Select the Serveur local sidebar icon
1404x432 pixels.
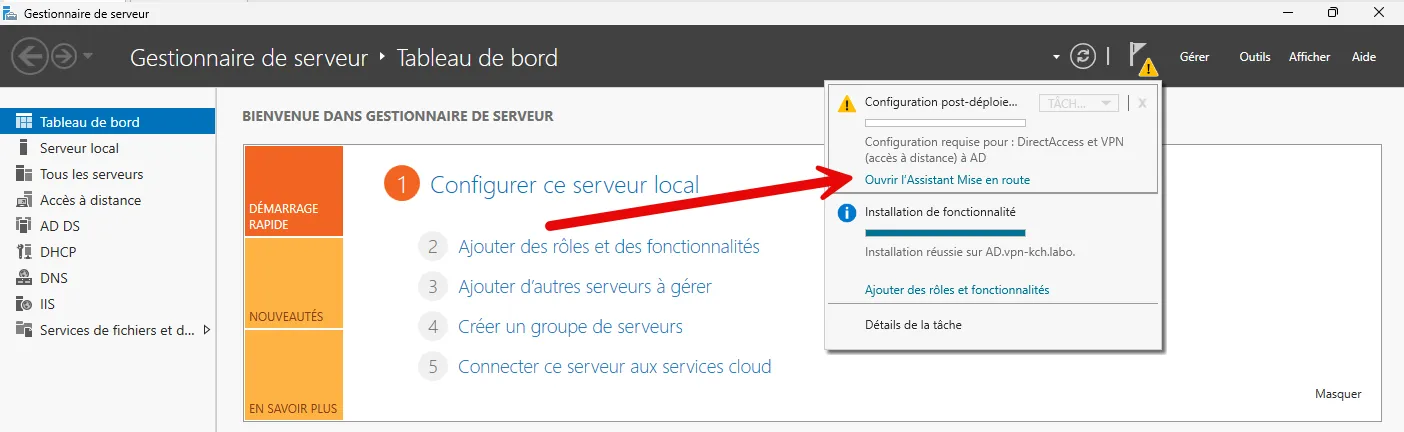(x=24, y=148)
